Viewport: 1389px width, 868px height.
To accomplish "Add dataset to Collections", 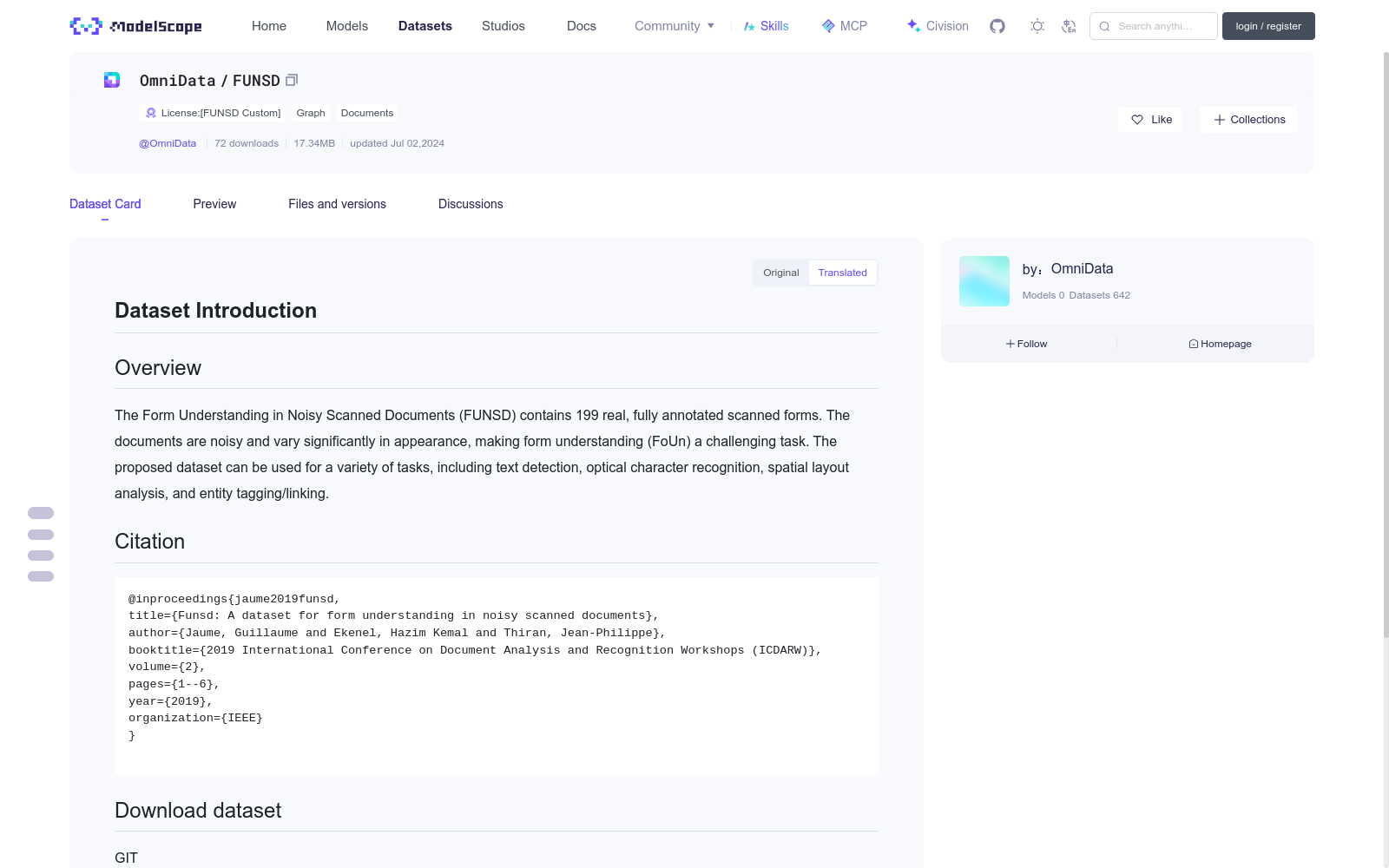I will [1248, 120].
